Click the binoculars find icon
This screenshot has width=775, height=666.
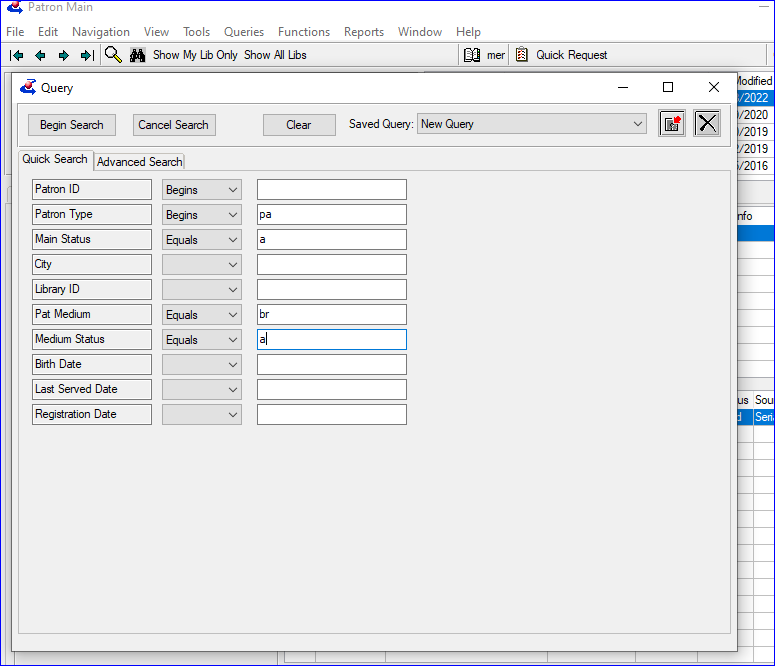pyautogui.click(x=138, y=55)
